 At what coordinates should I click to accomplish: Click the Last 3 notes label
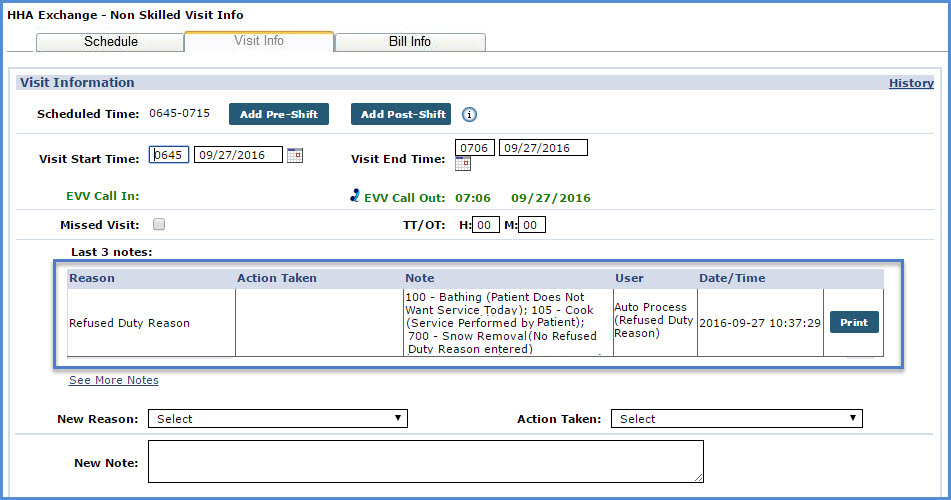pyautogui.click(x=112, y=252)
